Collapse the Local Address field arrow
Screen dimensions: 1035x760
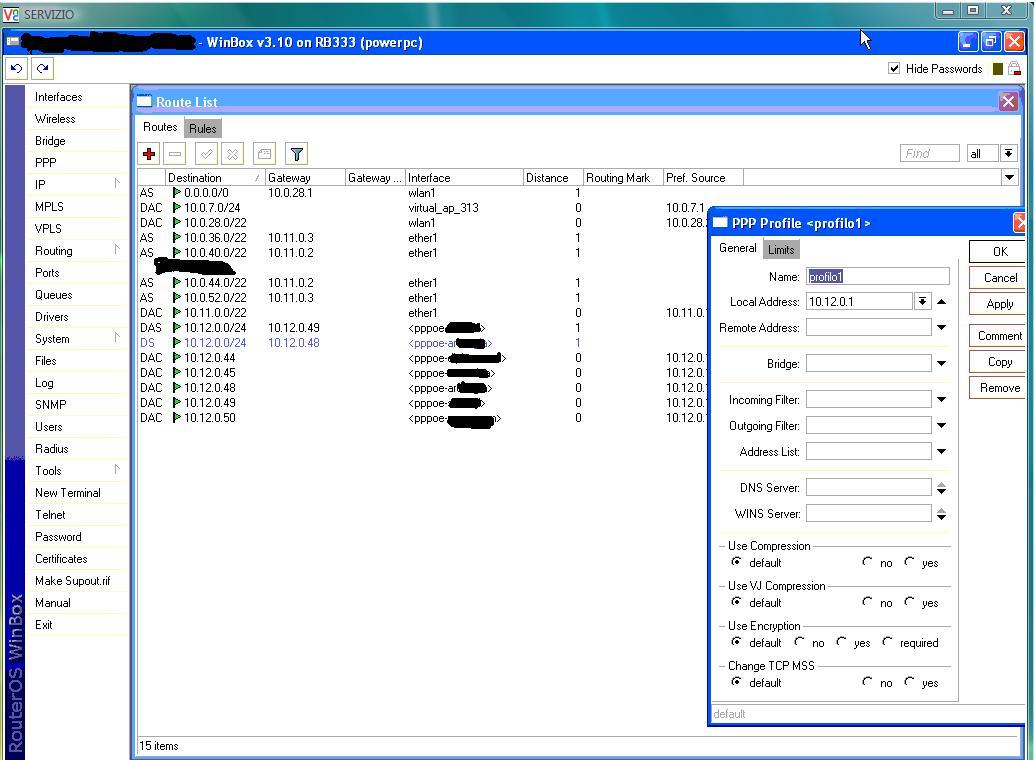(x=942, y=302)
